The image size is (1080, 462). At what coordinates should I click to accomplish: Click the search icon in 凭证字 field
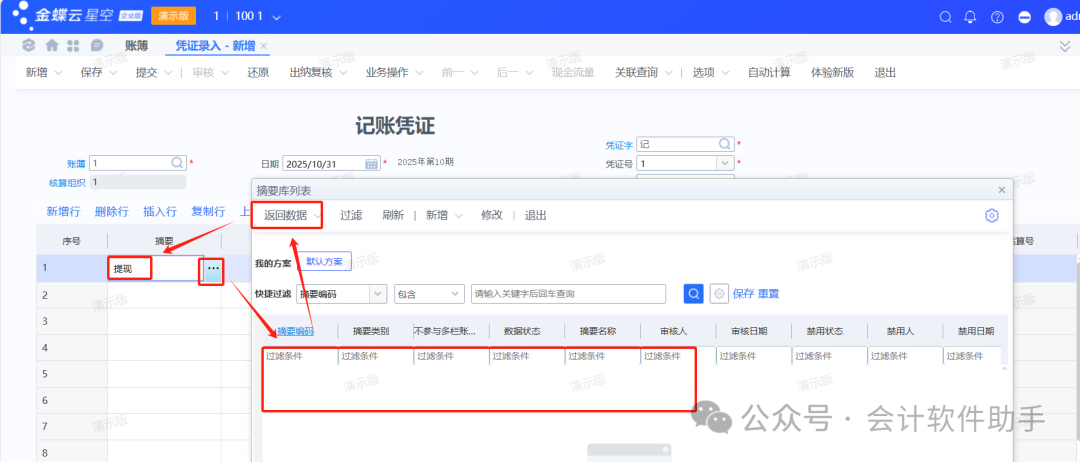pyautogui.click(x=725, y=144)
